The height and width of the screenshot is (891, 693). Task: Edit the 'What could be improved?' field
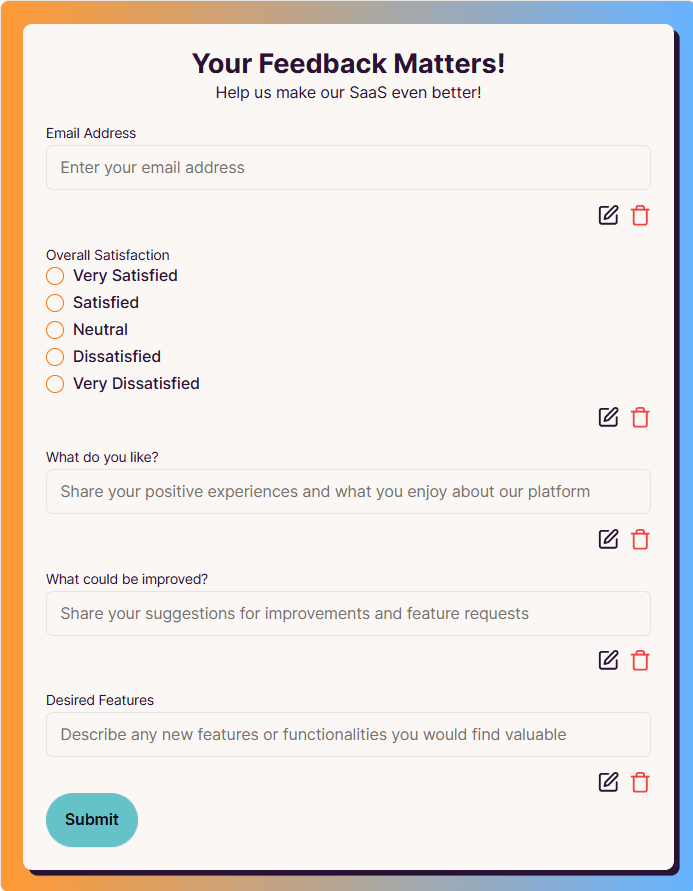[x=608, y=660]
